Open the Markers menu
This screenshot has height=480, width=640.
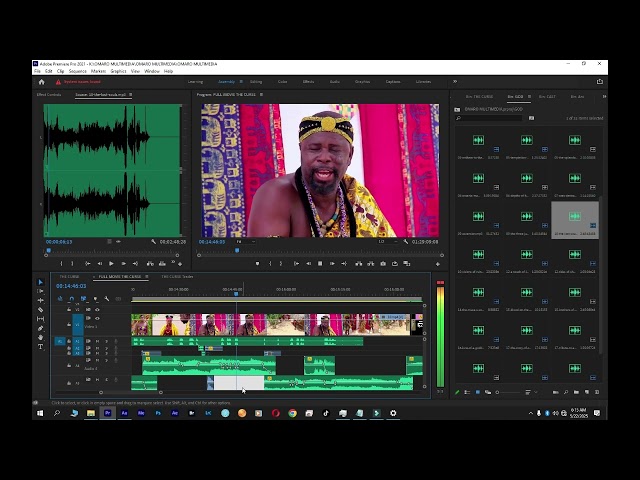click(98, 71)
